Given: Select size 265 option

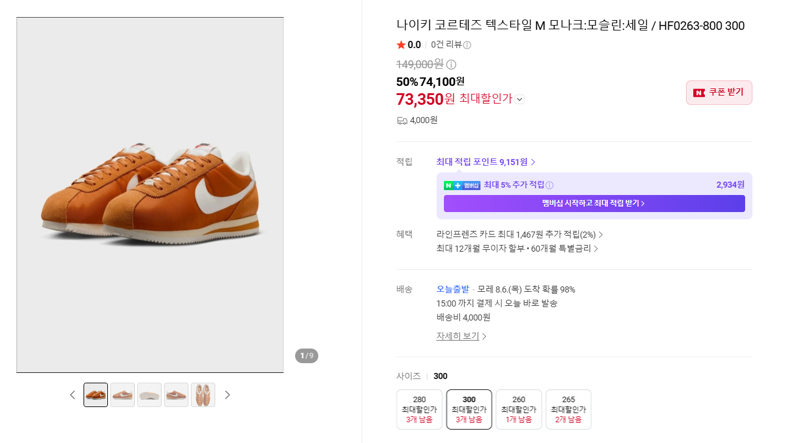Looking at the screenshot, I should 568,409.
